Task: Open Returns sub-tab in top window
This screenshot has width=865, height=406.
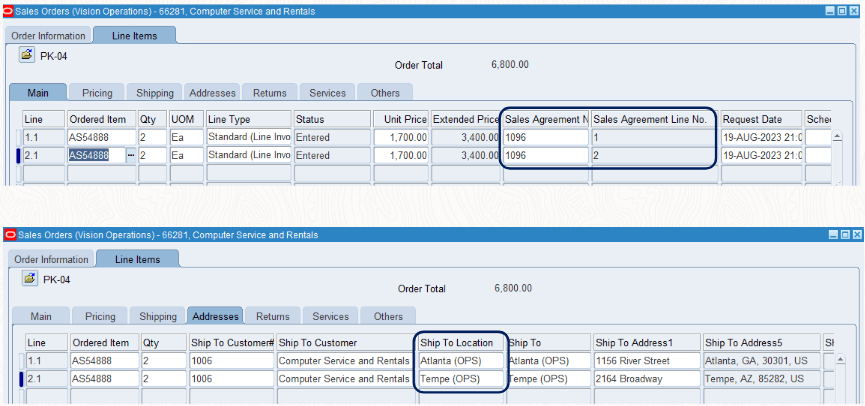Action: click(x=270, y=93)
